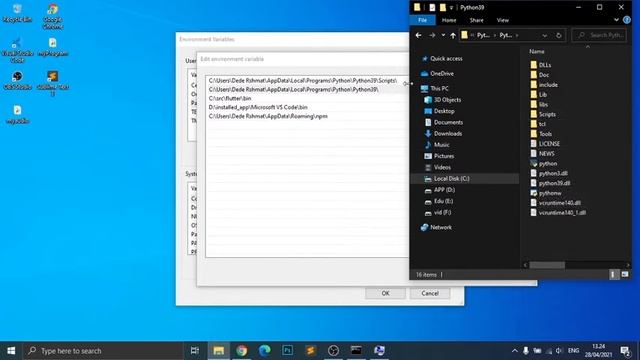The image size is (640, 360).
Task: Select the Microsoft VS Code\bin path entry
Action: pos(258,107)
